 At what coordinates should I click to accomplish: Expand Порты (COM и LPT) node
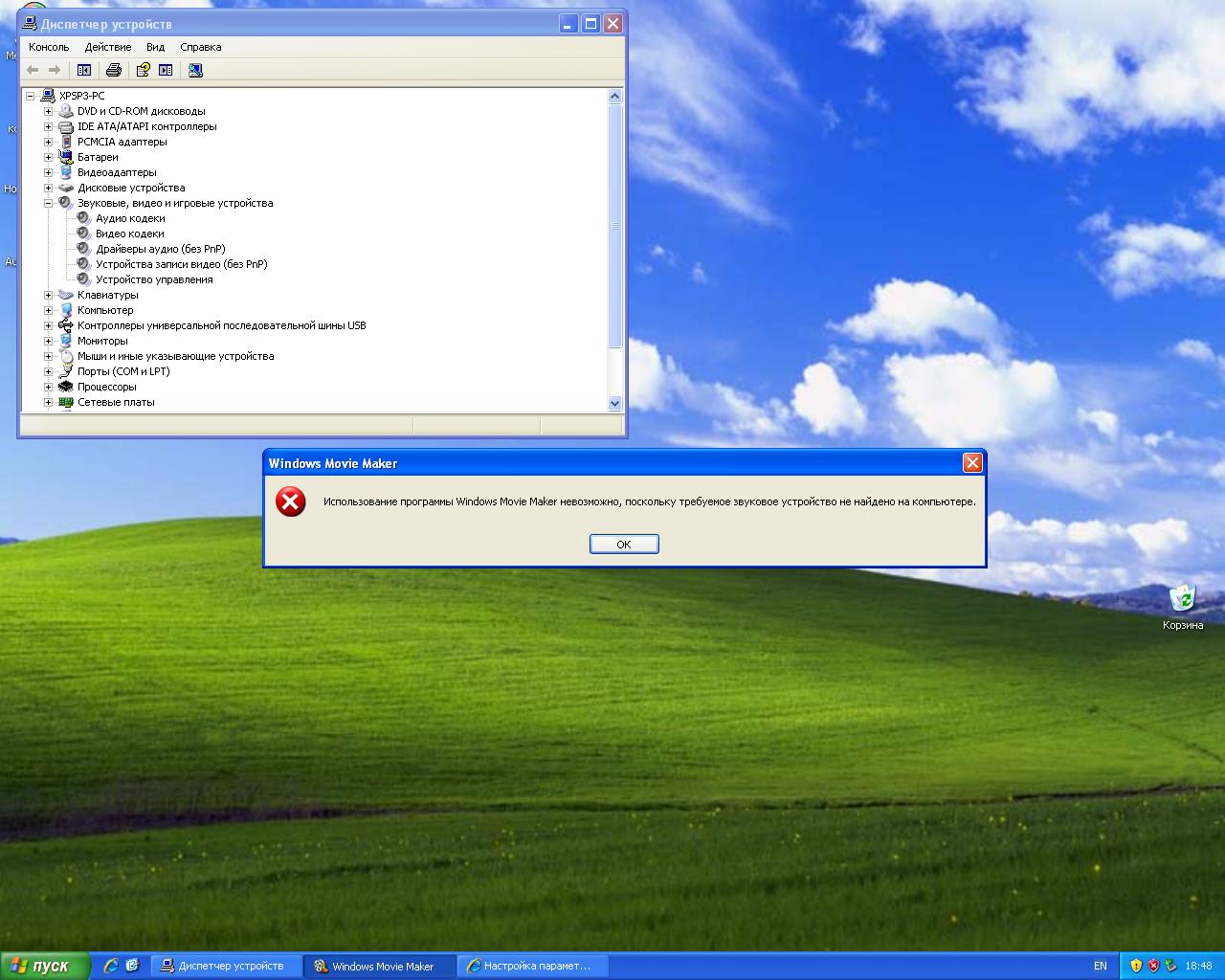pyautogui.click(x=48, y=371)
